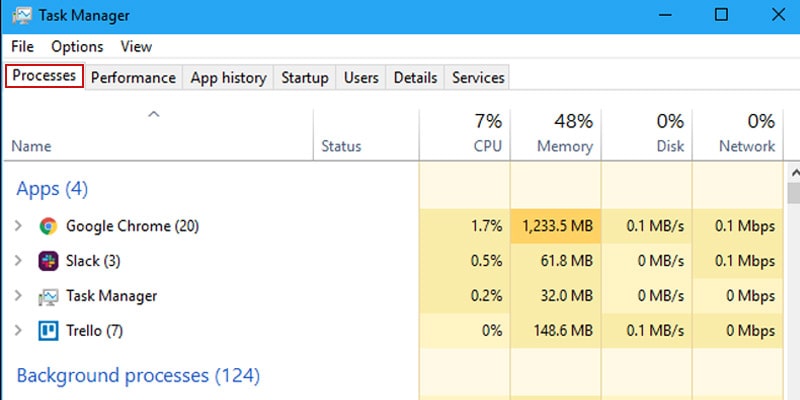Sort processes by CPU column header
Screen dimensions: 800x400
pos(465,134)
